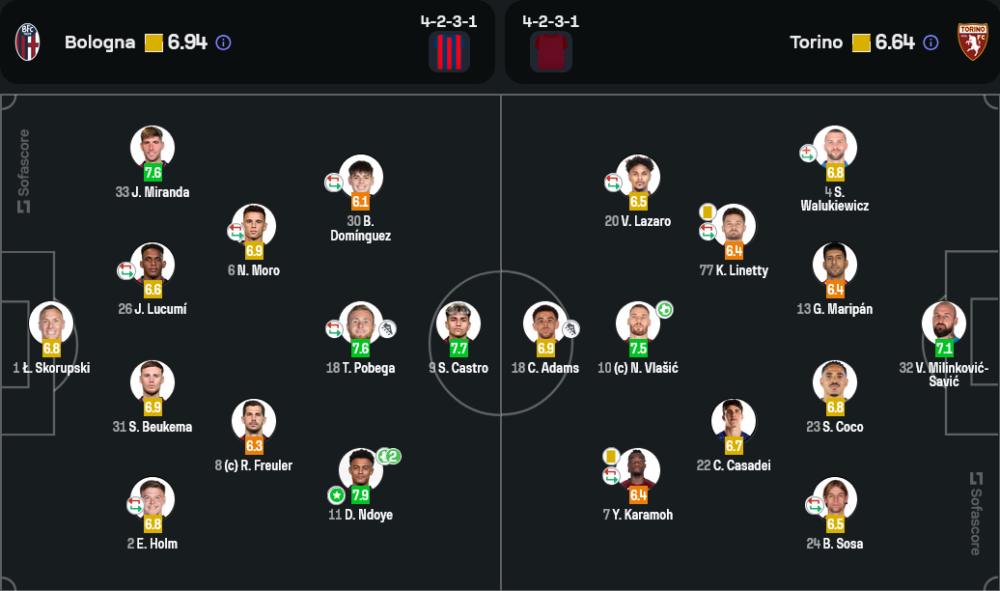This screenshot has height=591, width=1000.
Task: Click Bologna's striped jersey icon
Action: pyautogui.click(x=449, y=51)
